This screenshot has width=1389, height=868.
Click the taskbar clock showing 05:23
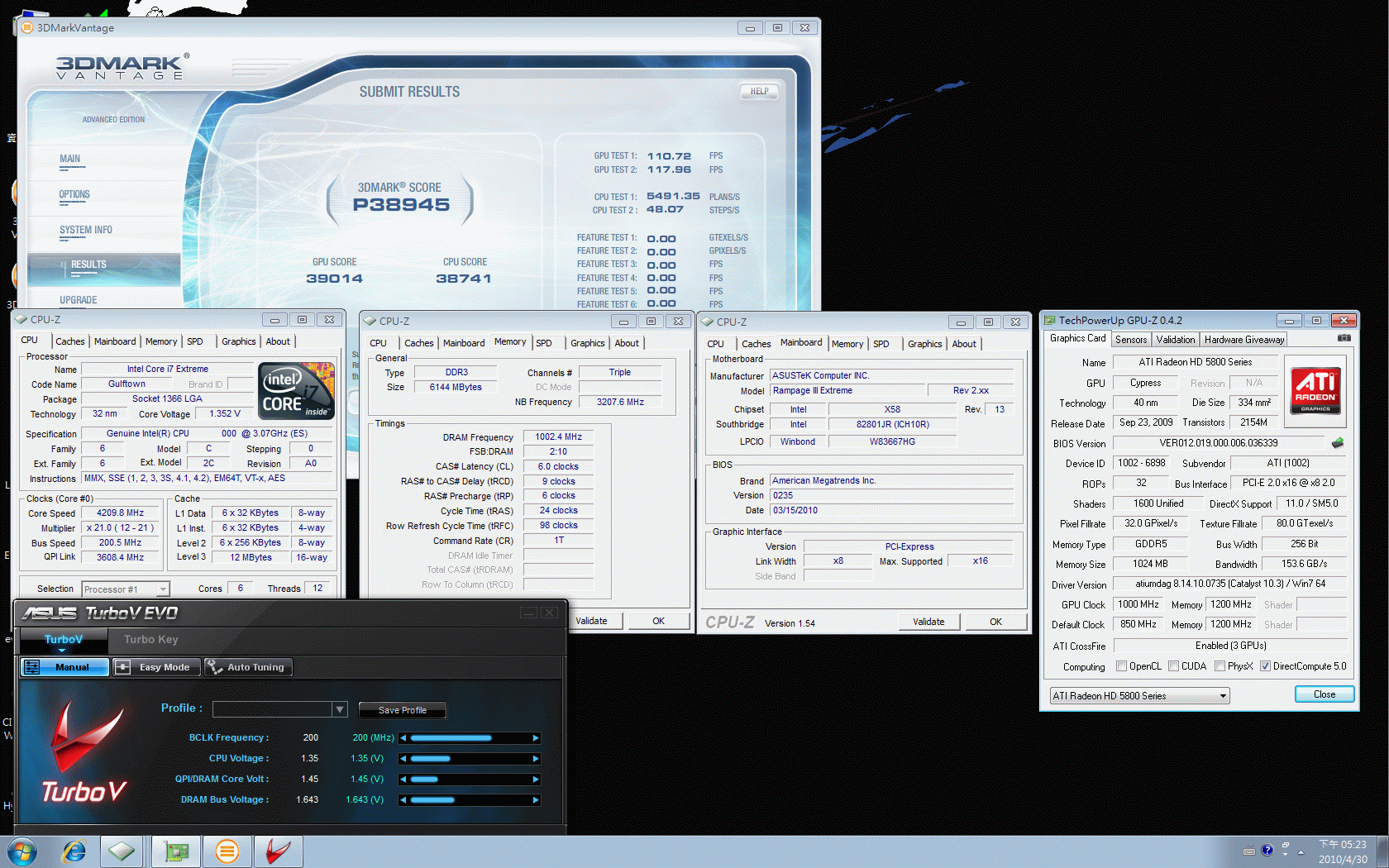coord(1343,851)
